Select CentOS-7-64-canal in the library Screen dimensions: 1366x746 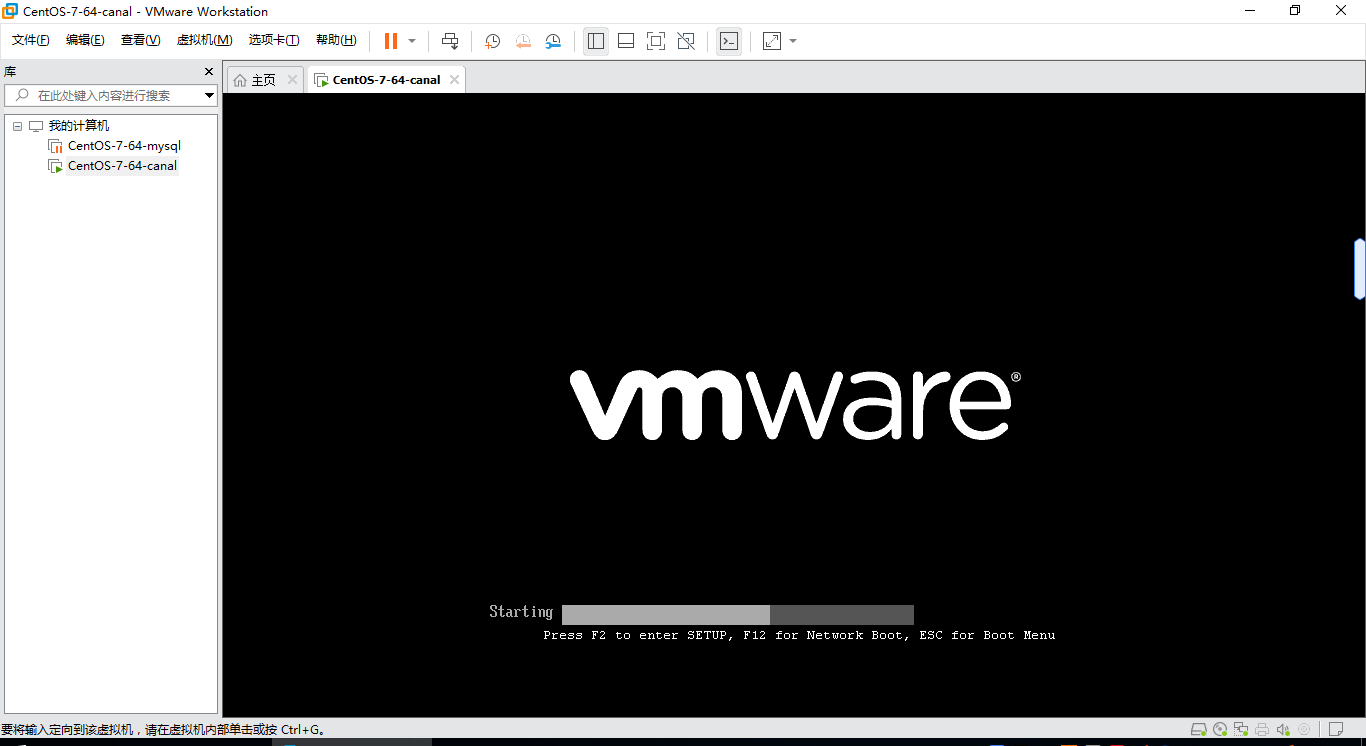[x=122, y=166]
